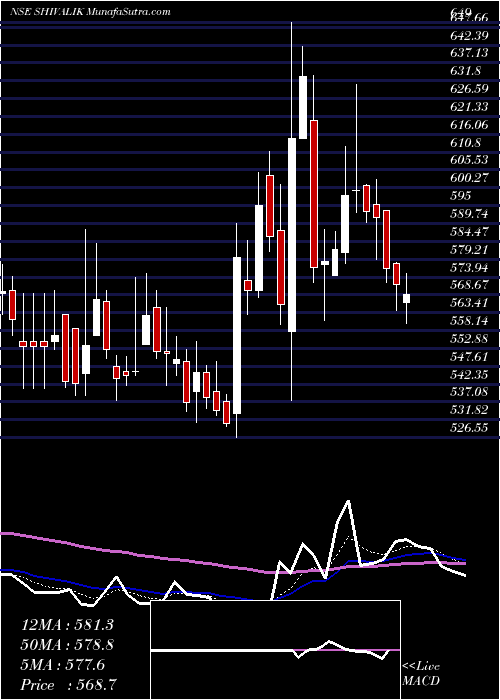Screen dimensions: 500x700
Task: Click the 12MA : 581.3 readout
Action: click(x=67, y=625)
